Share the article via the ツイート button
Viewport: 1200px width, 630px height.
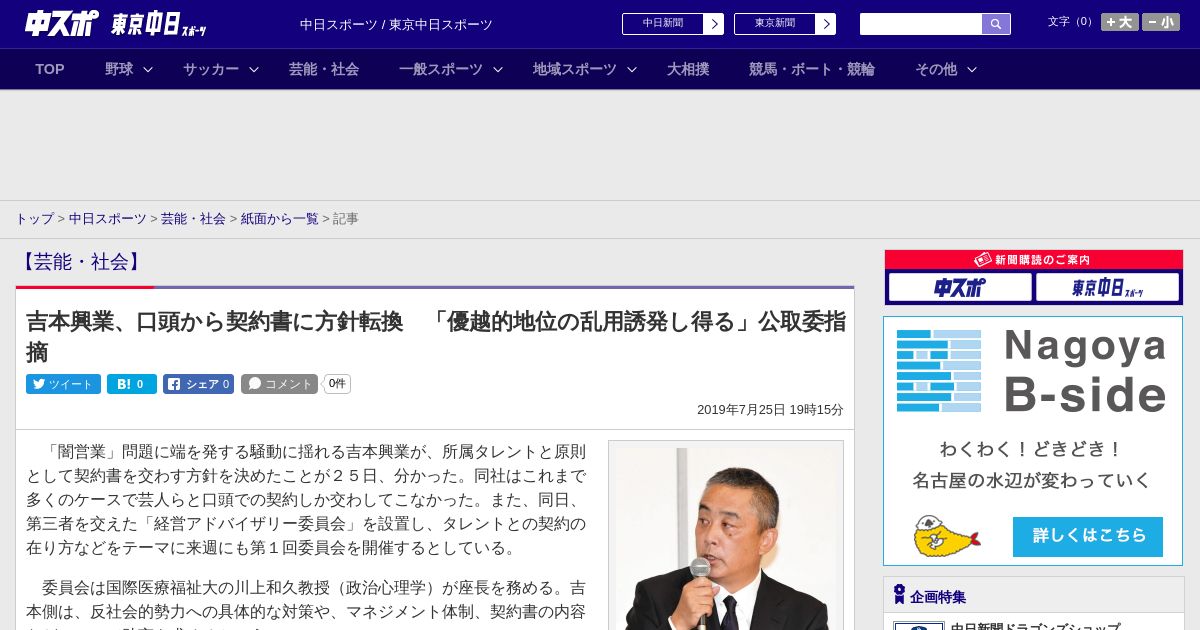[63, 384]
